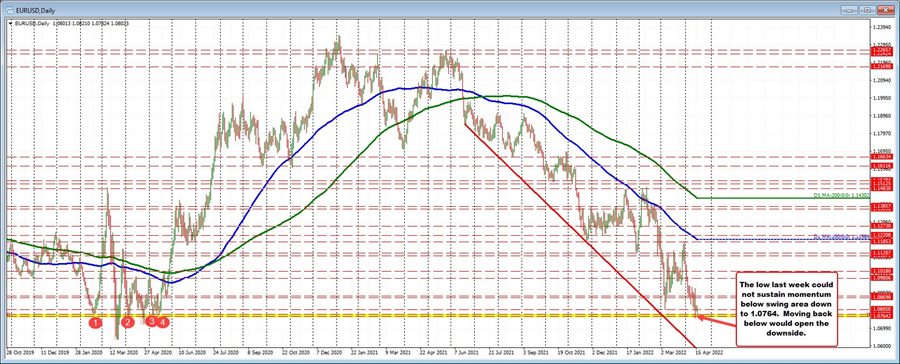Collapse the EURUSD,Daily symbol arrow in chart

tap(10, 24)
